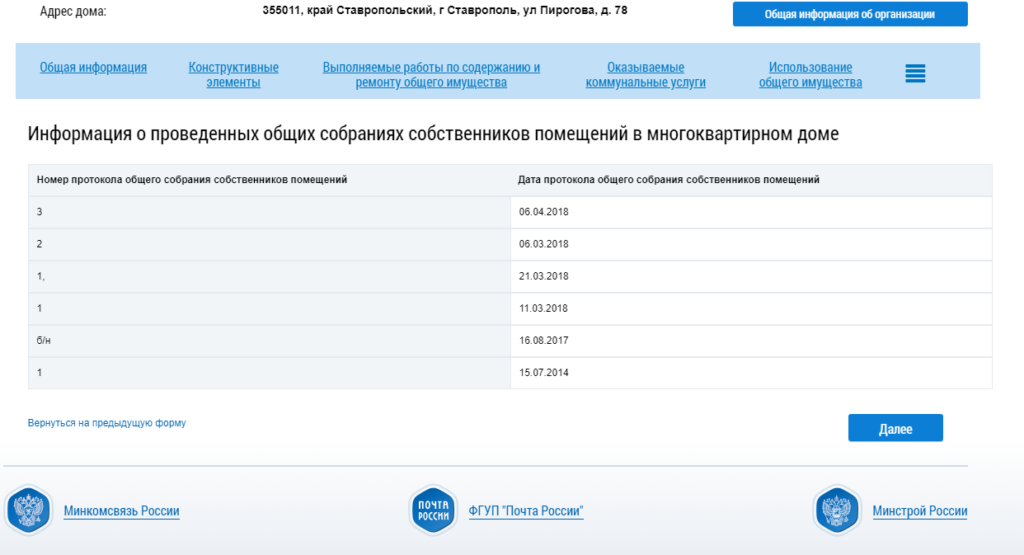Image resolution: width=1024 pixels, height=555 pixels.
Task: Click the Минстрой России emblem icon
Action: click(837, 510)
